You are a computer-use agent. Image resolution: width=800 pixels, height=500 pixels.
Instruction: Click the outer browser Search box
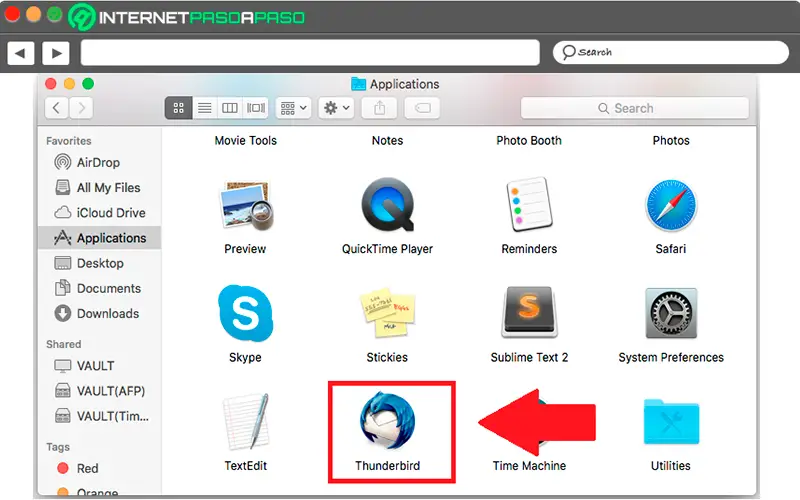click(x=671, y=53)
